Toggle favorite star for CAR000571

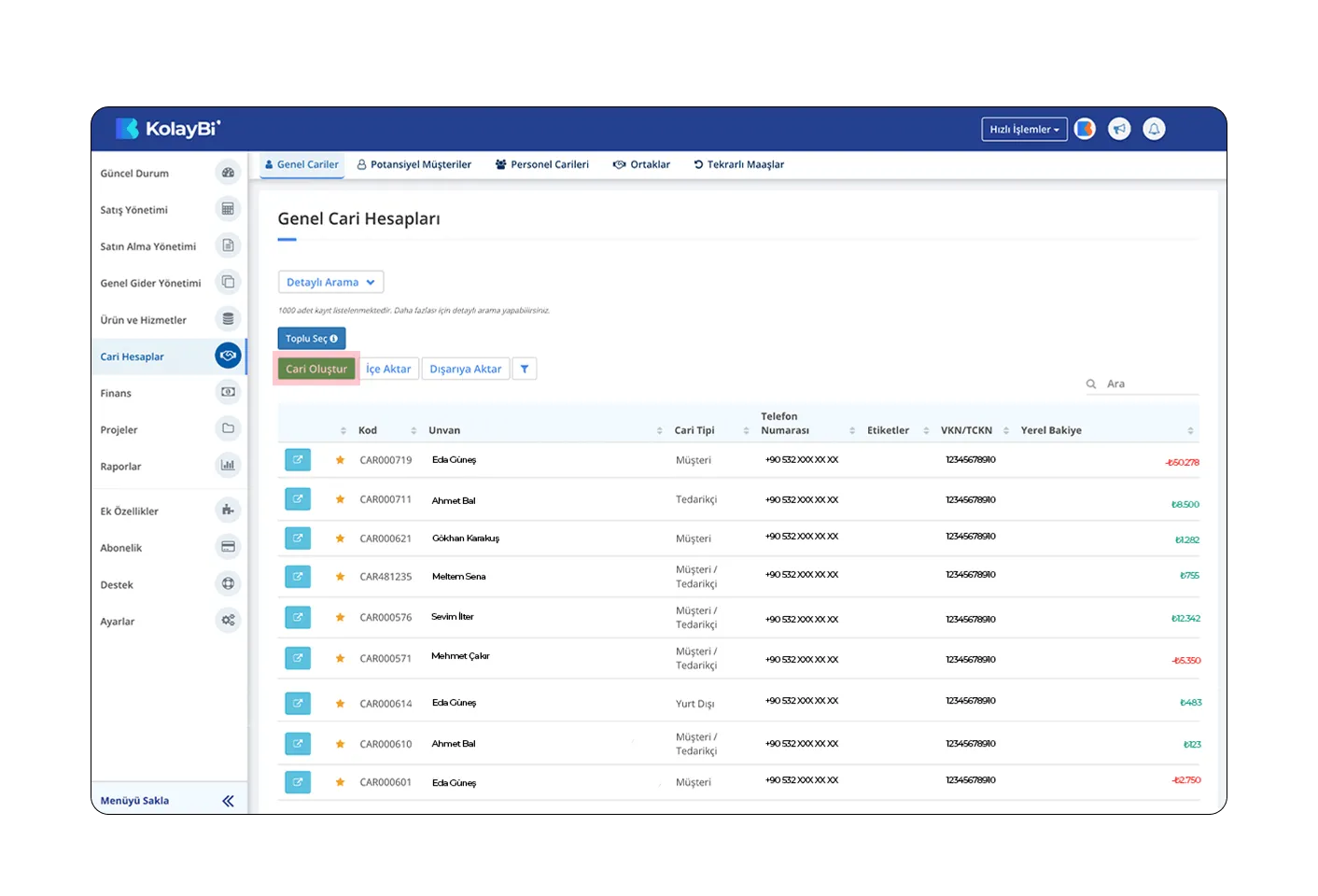[341, 658]
